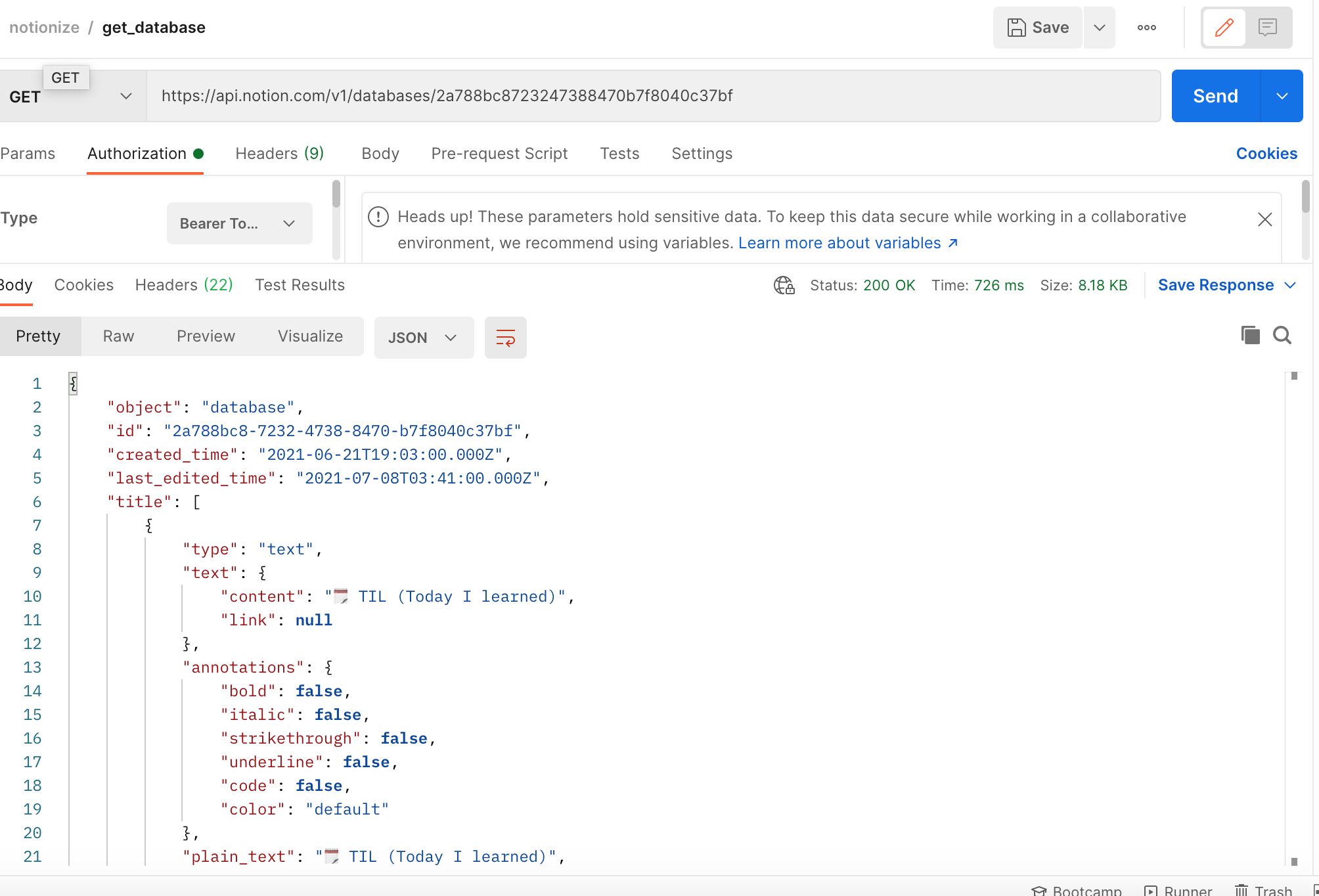Expand the Send button arrow options
This screenshot has height=896, width=1319.
1282,96
